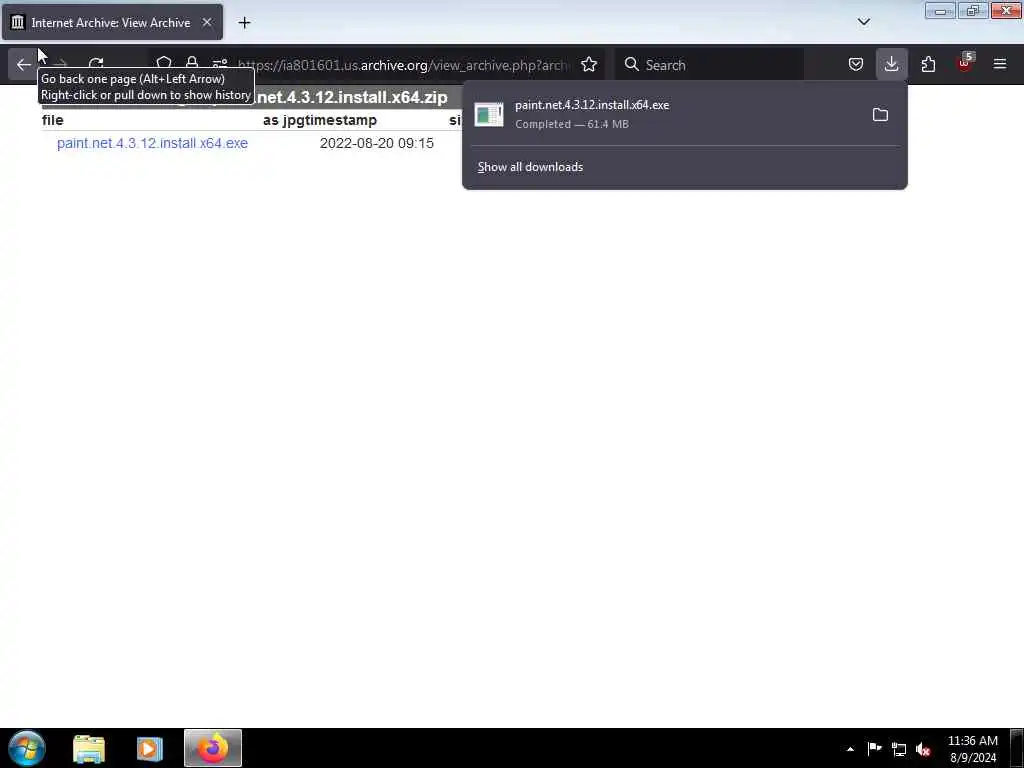Reload the current page
The image size is (1024, 768).
tap(96, 64)
